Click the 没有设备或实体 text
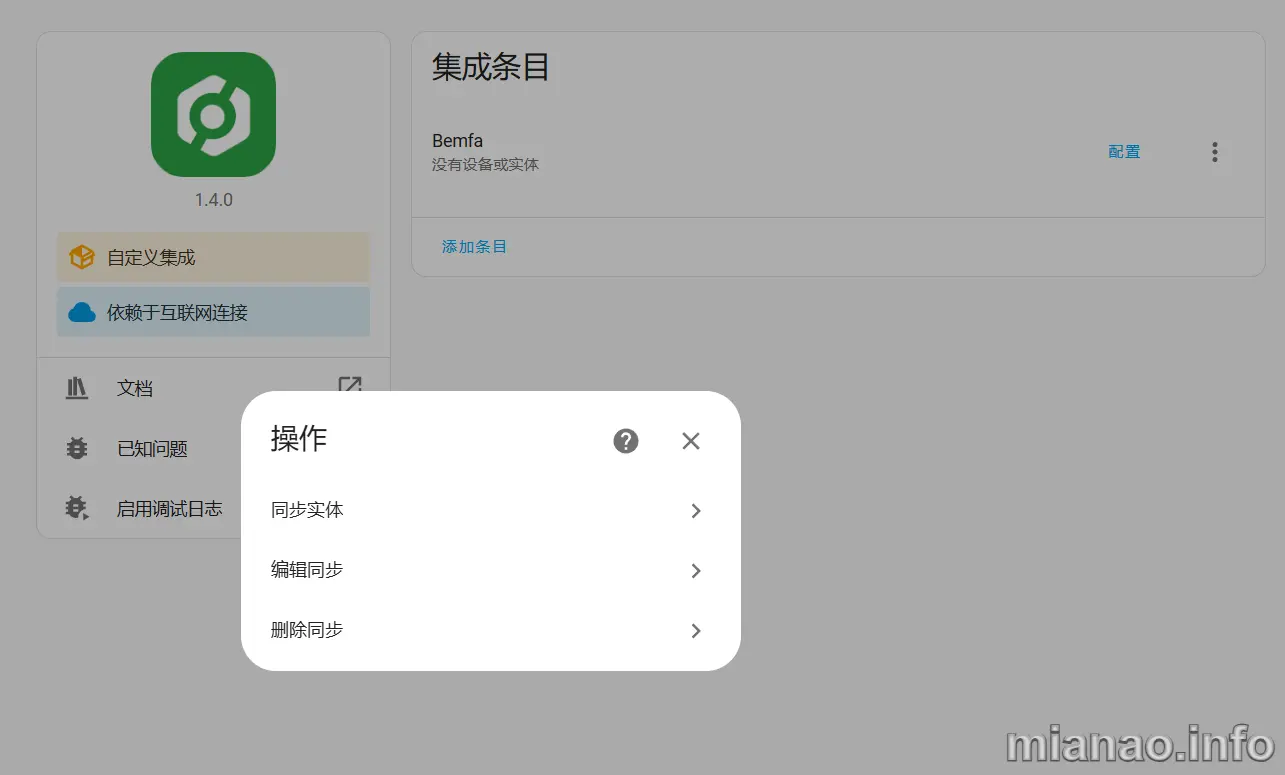The height and width of the screenshot is (775, 1285). 485,164
